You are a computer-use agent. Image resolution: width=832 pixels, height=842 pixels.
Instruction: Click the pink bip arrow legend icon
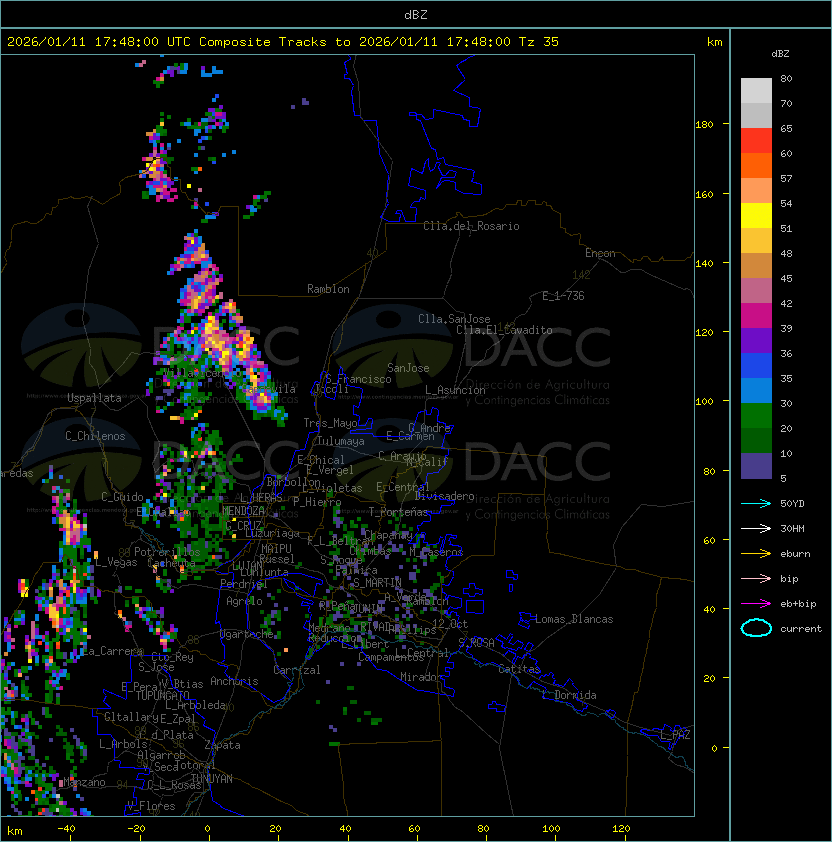(x=756, y=578)
